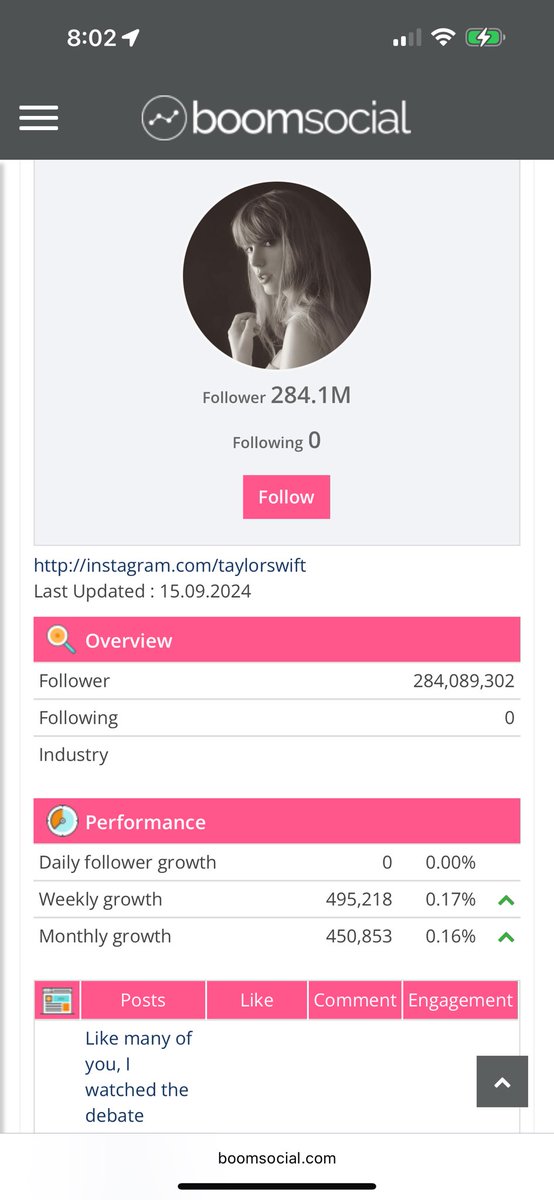The height and width of the screenshot is (1200, 554).
Task: Tap the scroll-to-top arrow button
Action: 502,1082
